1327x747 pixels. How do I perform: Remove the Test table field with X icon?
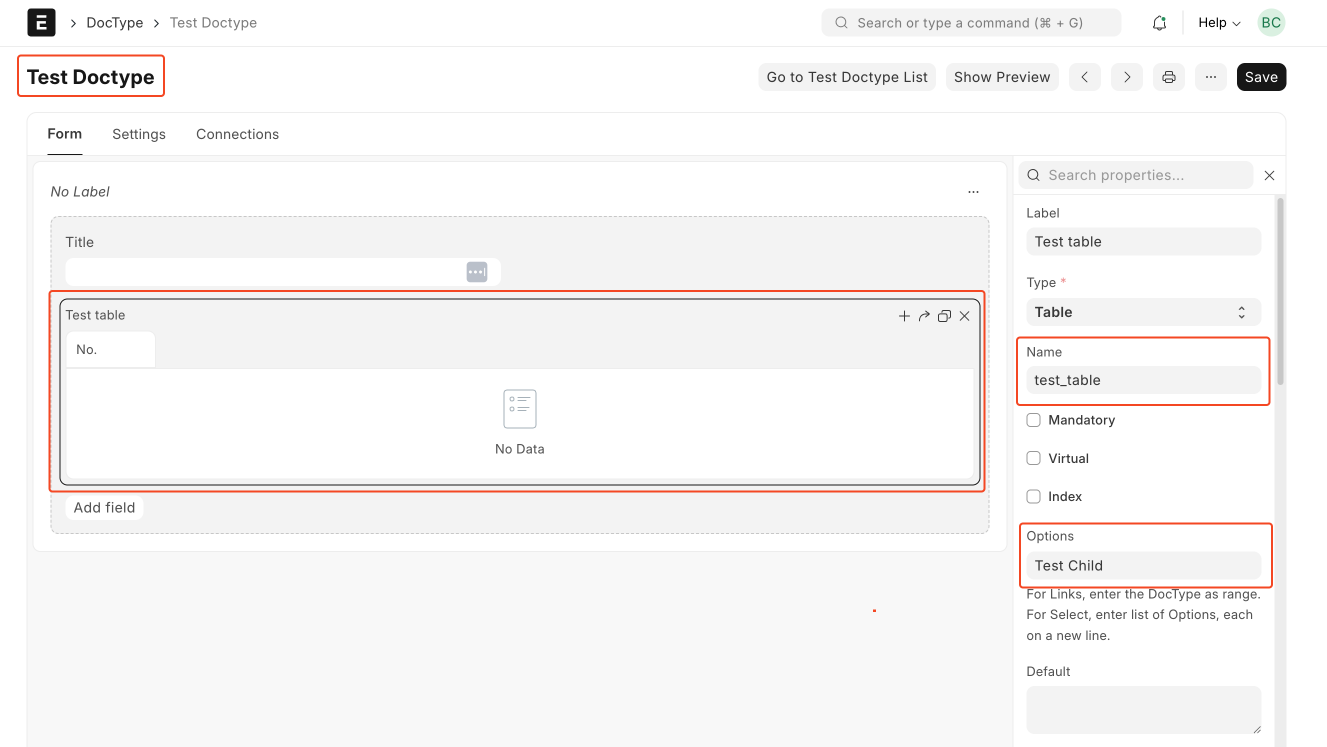965,316
